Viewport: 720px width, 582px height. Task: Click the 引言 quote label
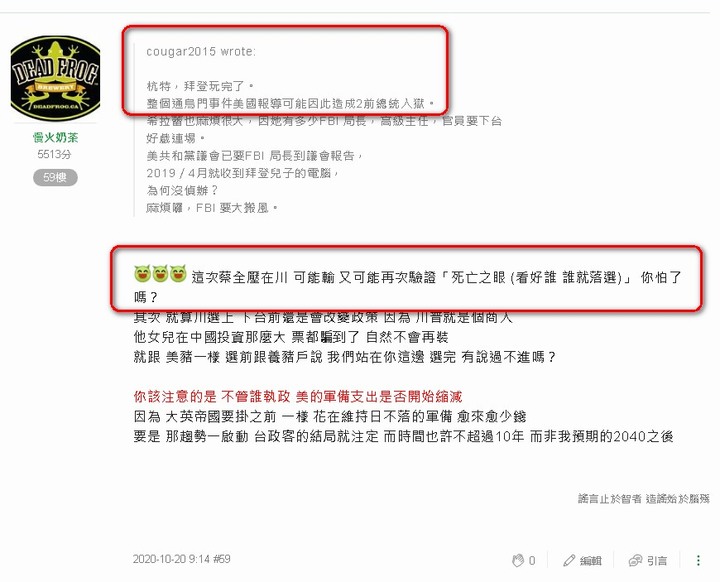[x=657, y=561]
